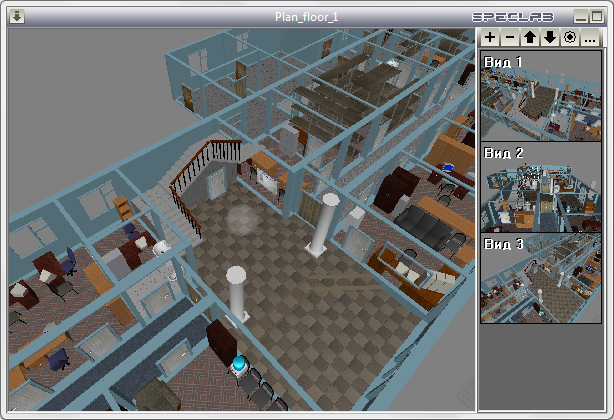Select the white spherical camera near staircase
Screen dimensions: 614x420
161,249
